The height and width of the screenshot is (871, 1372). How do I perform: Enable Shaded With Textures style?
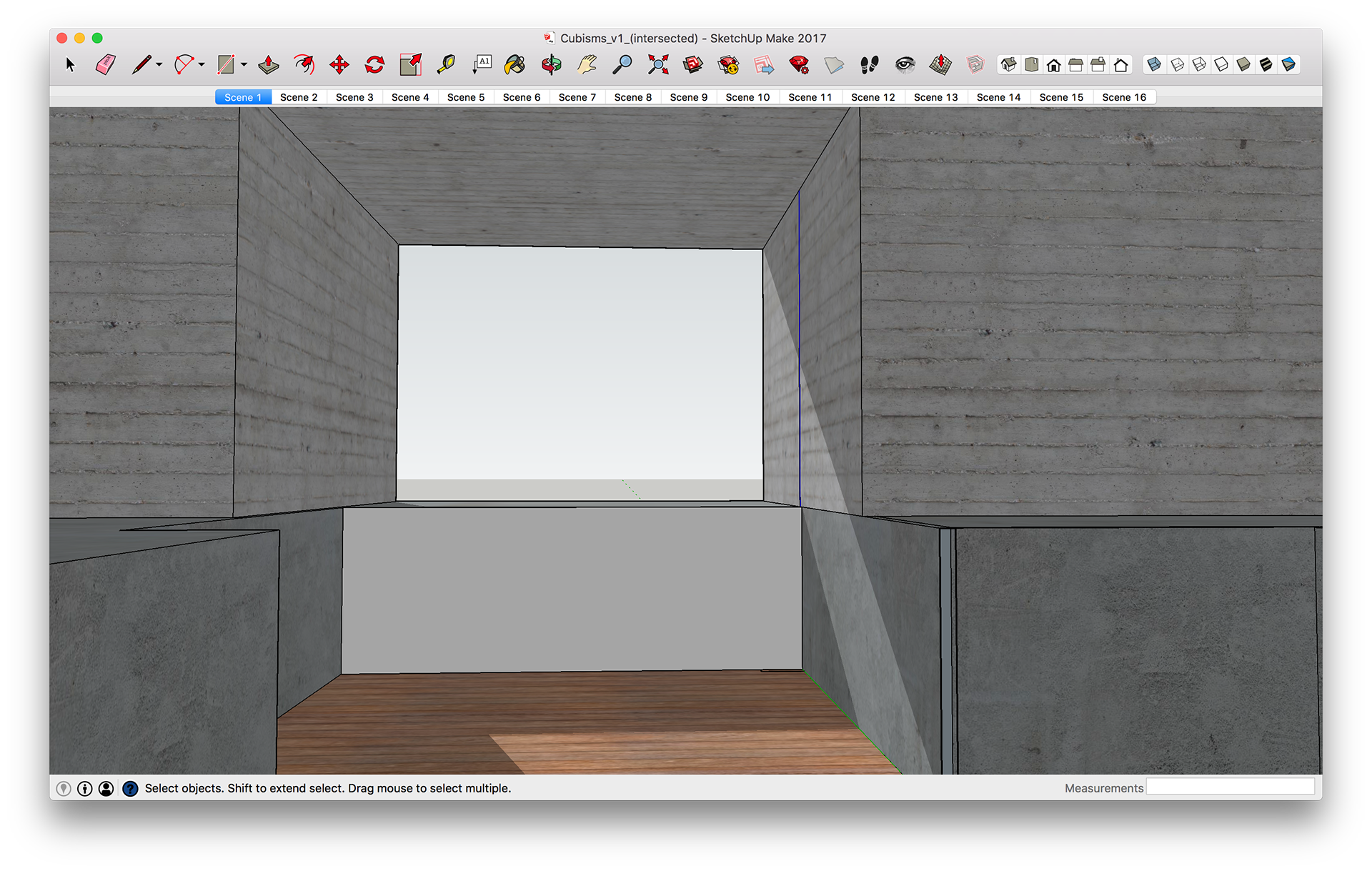(1266, 65)
